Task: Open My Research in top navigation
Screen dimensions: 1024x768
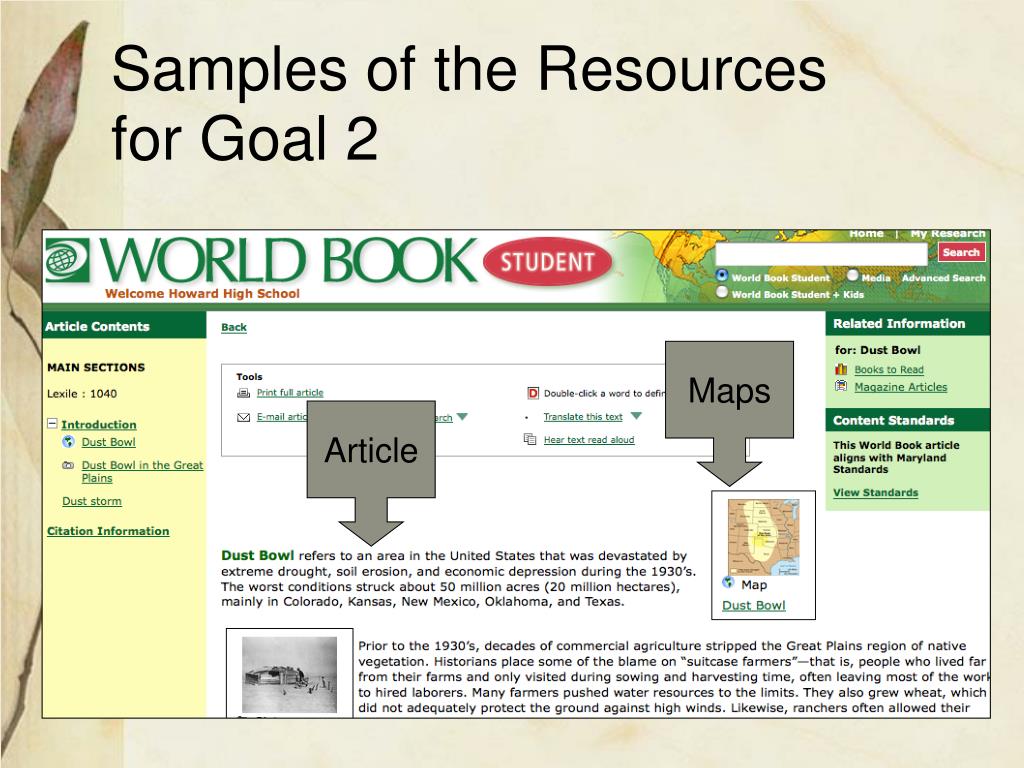Action: pyautogui.click(x=948, y=233)
